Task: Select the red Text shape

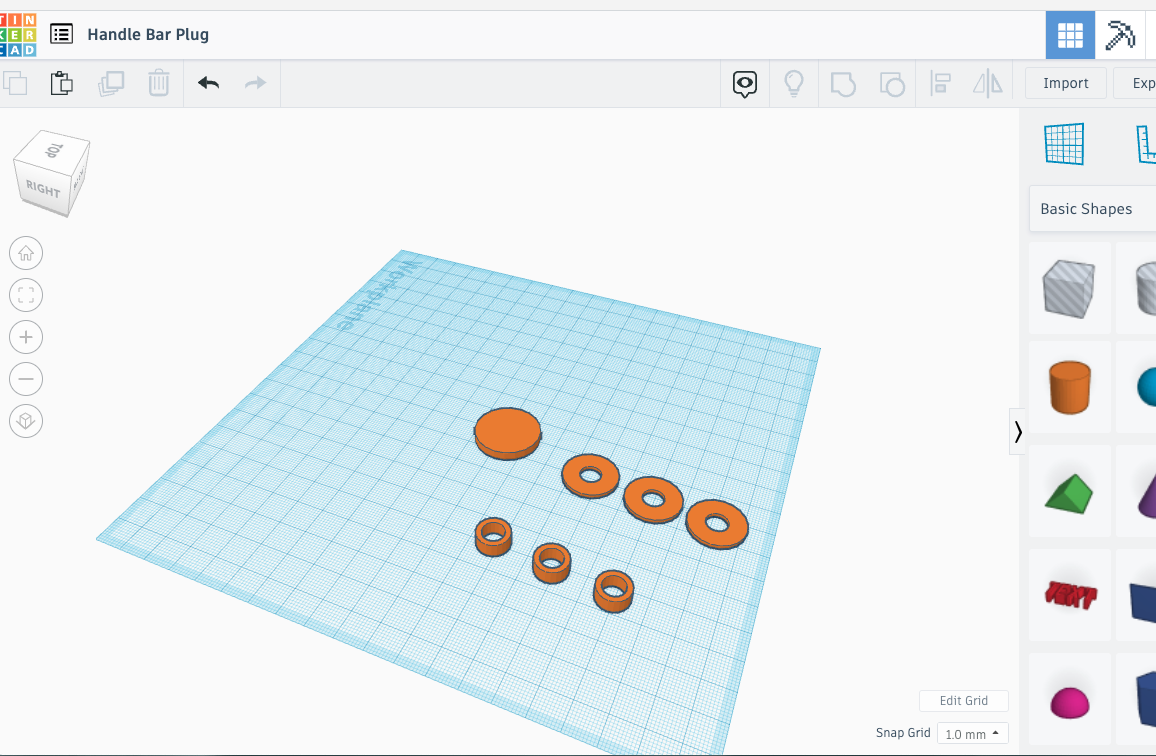Action: 1069,594
